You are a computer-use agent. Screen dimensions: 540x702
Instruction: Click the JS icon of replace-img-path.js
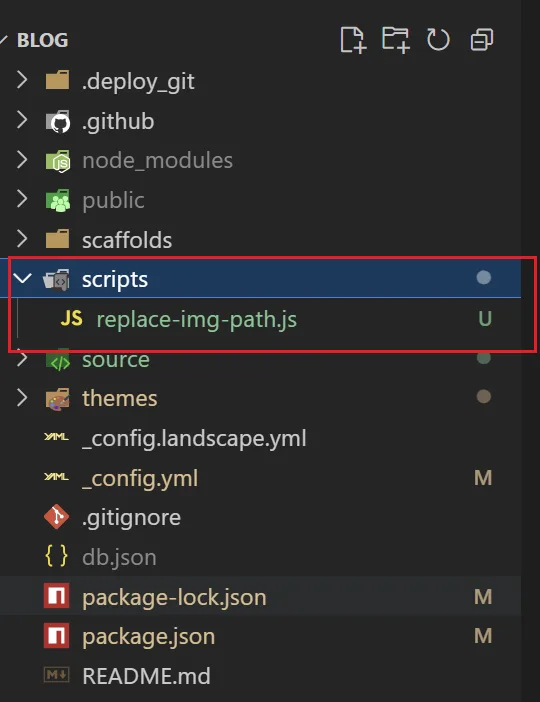[x=72, y=319]
